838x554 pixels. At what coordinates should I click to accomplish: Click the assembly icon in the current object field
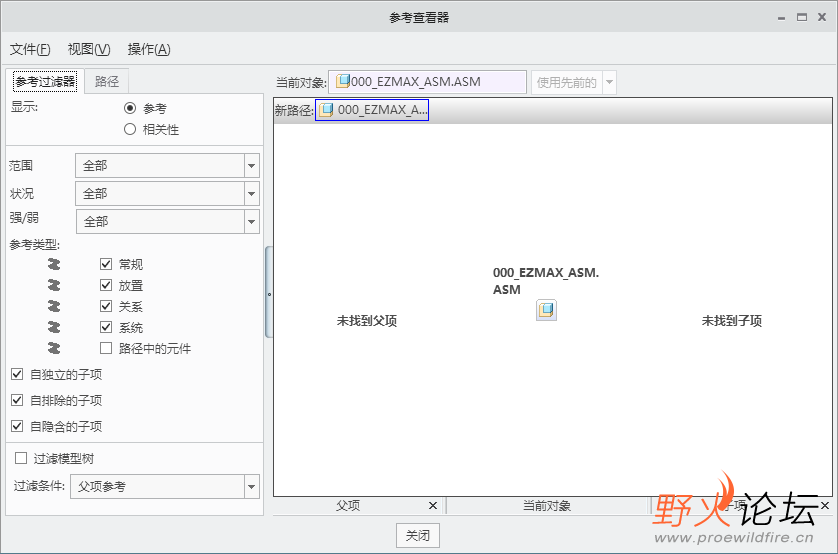click(343, 81)
